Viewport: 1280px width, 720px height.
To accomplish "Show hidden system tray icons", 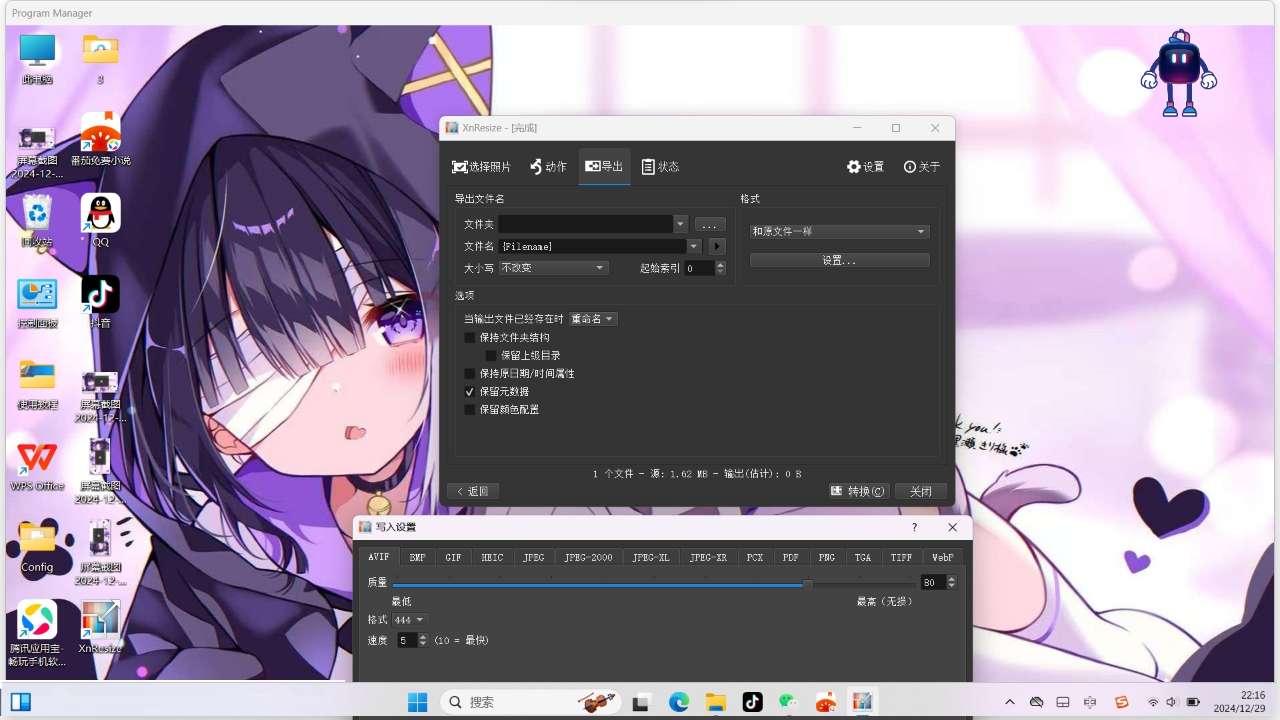I will point(1009,702).
